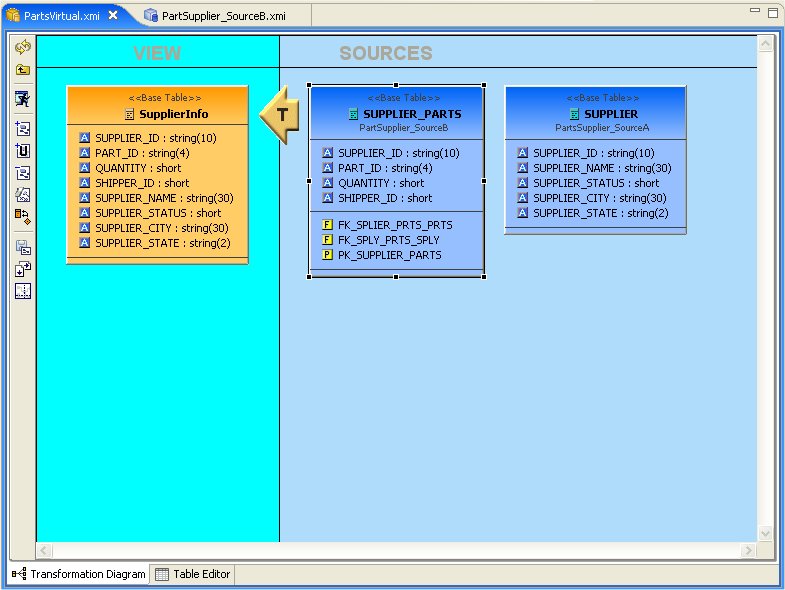
Task: Click the clear transformation icon
Action: point(23,194)
